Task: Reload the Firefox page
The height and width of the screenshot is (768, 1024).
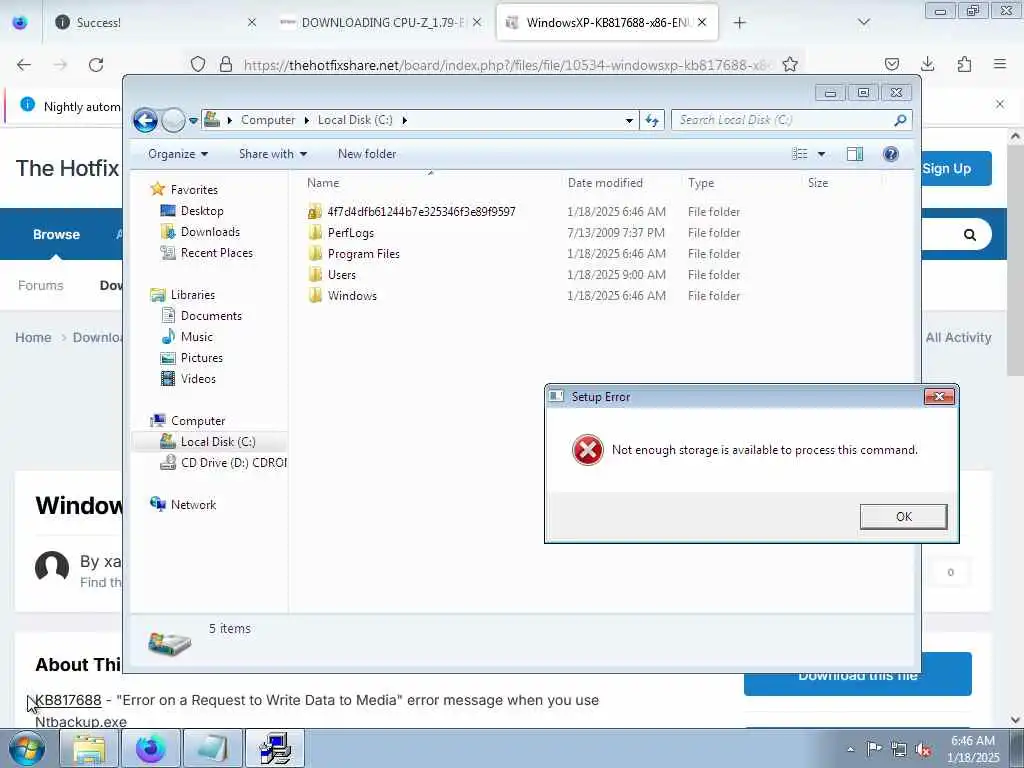Action: (96, 65)
